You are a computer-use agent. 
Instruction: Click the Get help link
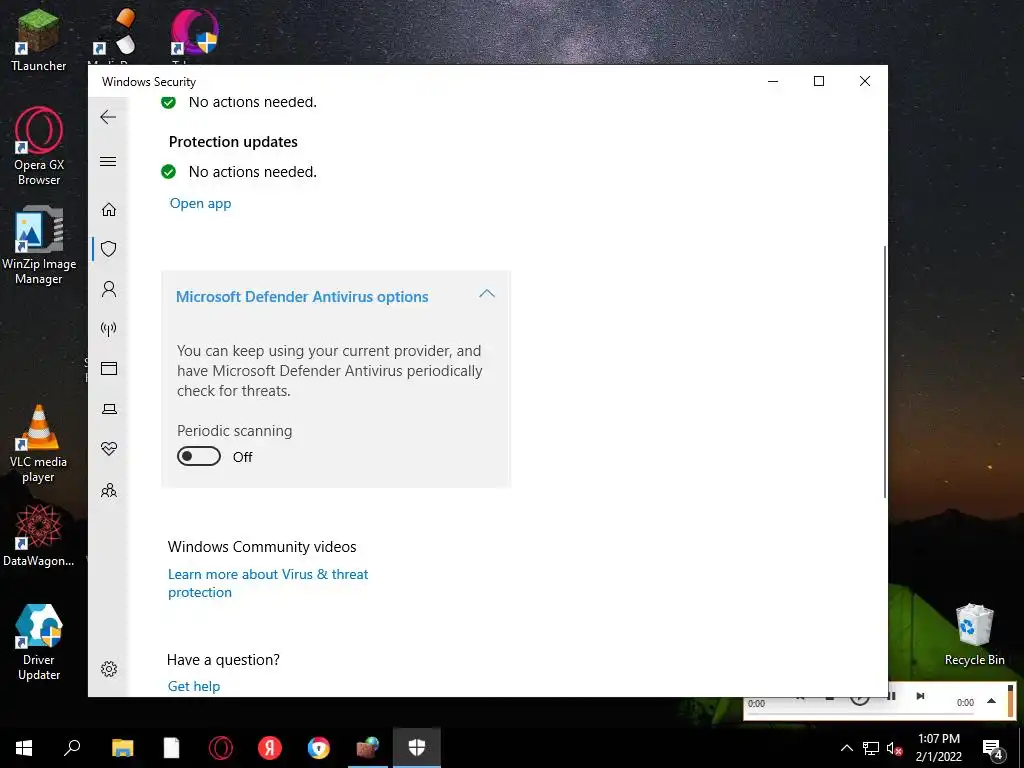pyautogui.click(x=194, y=686)
